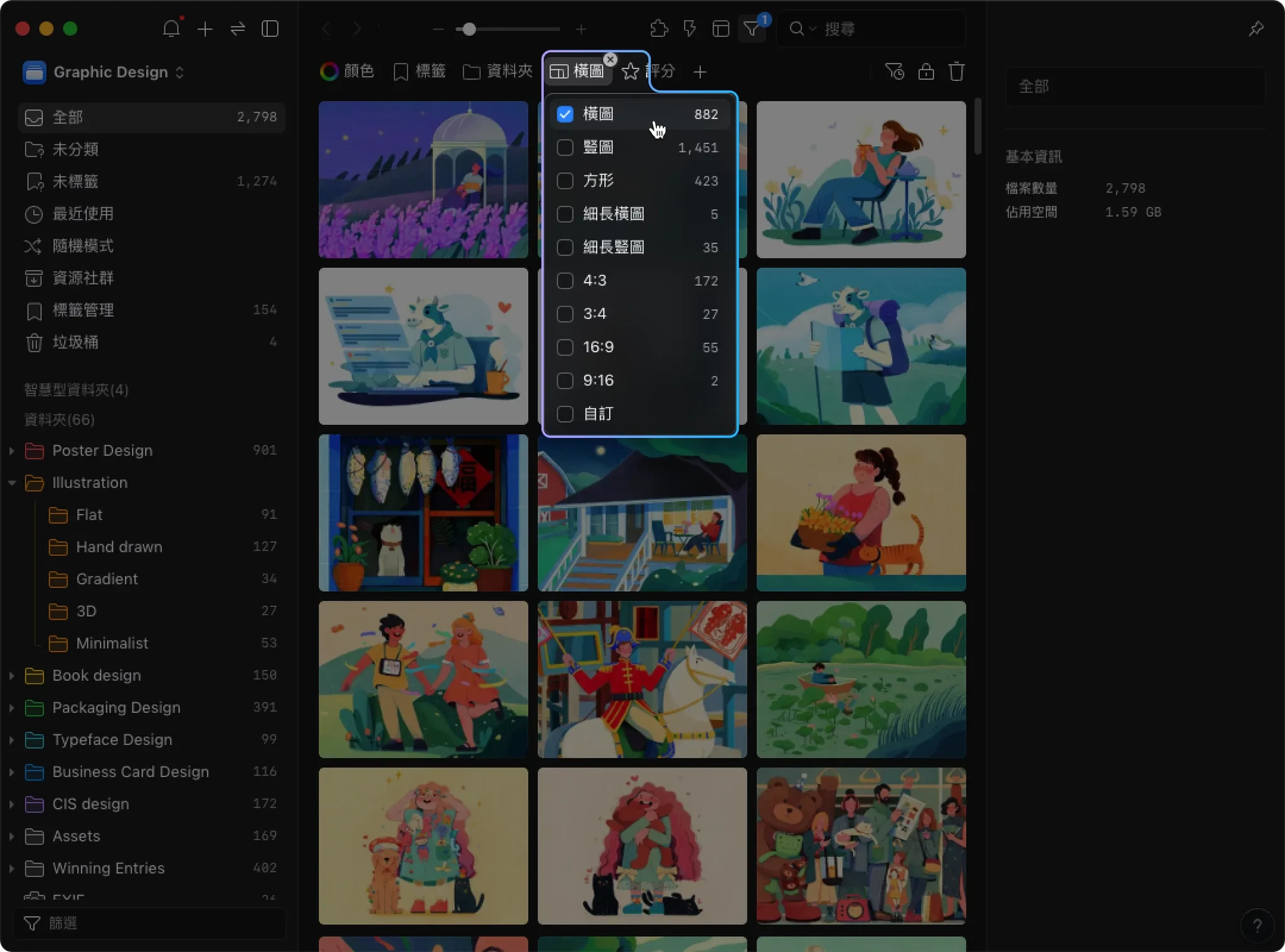This screenshot has width=1285, height=952.
Task: Open the 顏色 color filter
Action: point(347,72)
